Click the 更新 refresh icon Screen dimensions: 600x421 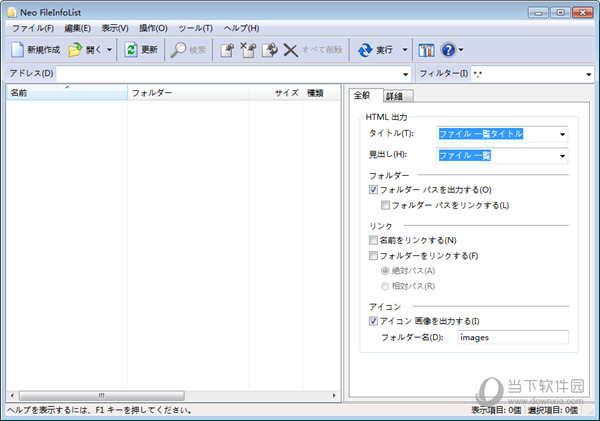130,50
